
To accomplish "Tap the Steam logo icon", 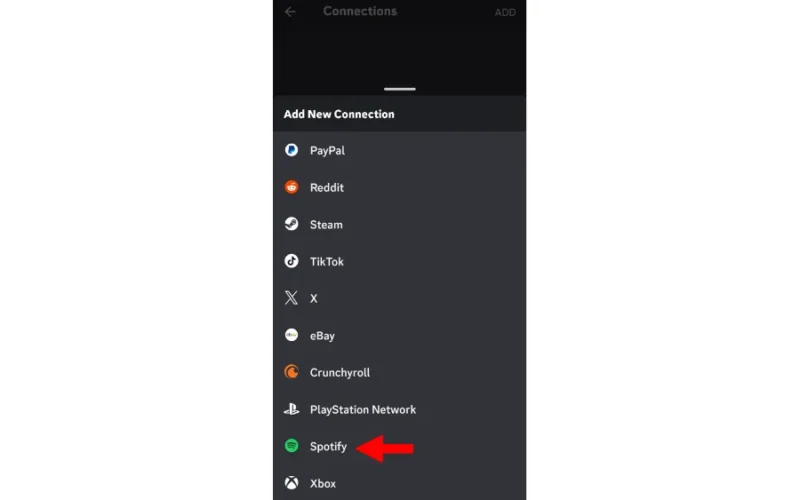I will coord(291,224).
